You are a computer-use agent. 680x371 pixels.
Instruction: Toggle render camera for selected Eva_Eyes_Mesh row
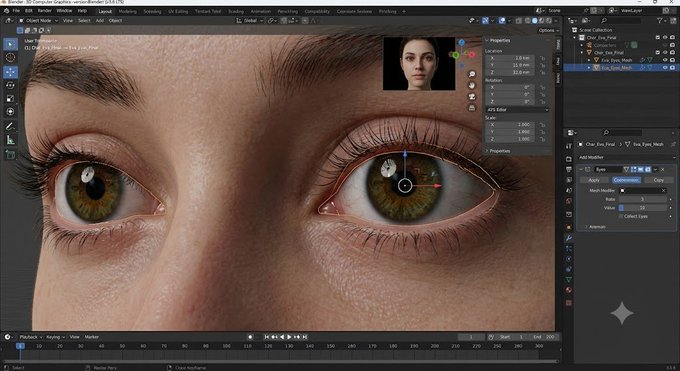(x=672, y=68)
